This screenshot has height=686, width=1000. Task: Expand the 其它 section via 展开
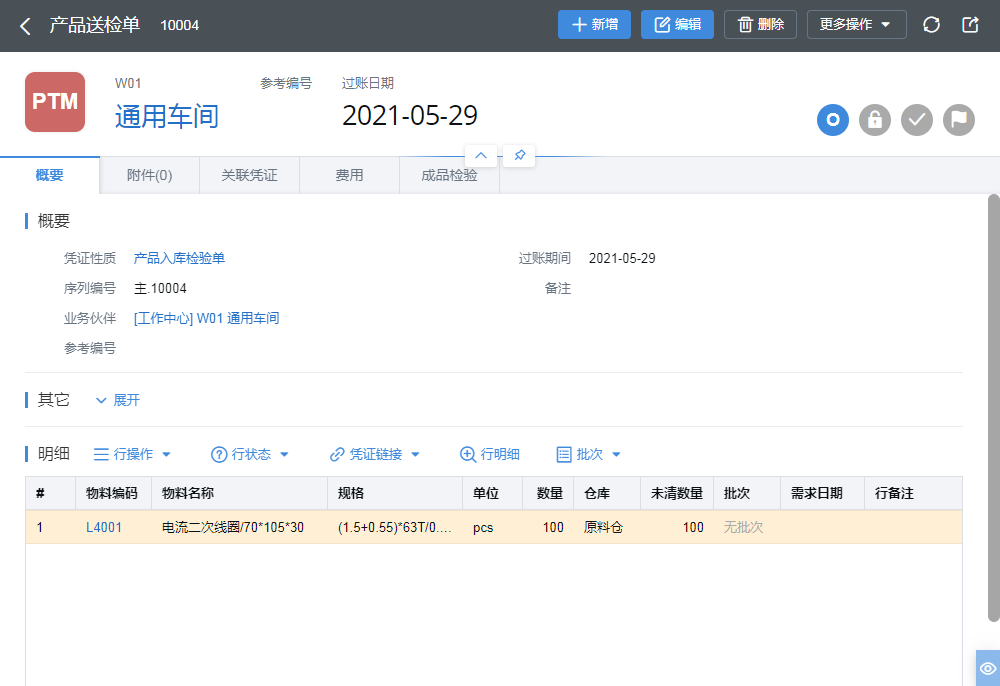click(118, 400)
